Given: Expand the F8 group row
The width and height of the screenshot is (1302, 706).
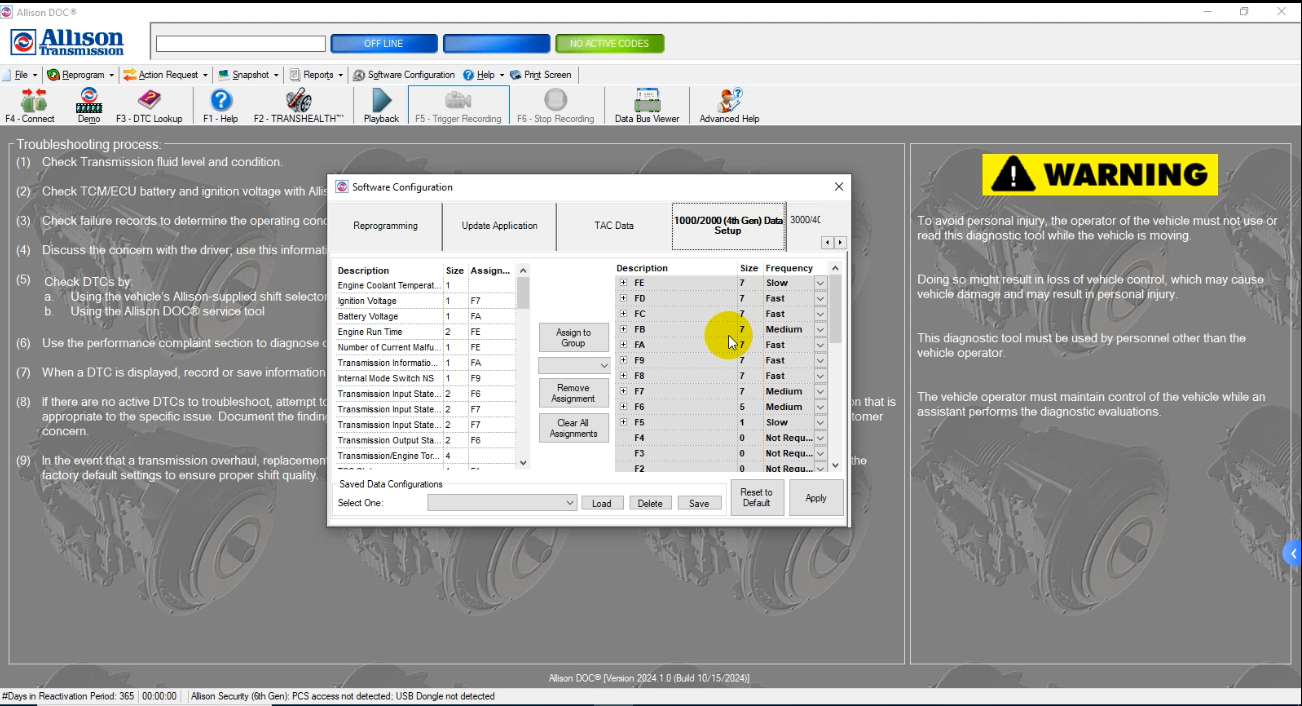Looking at the screenshot, I should tap(623, 376).
